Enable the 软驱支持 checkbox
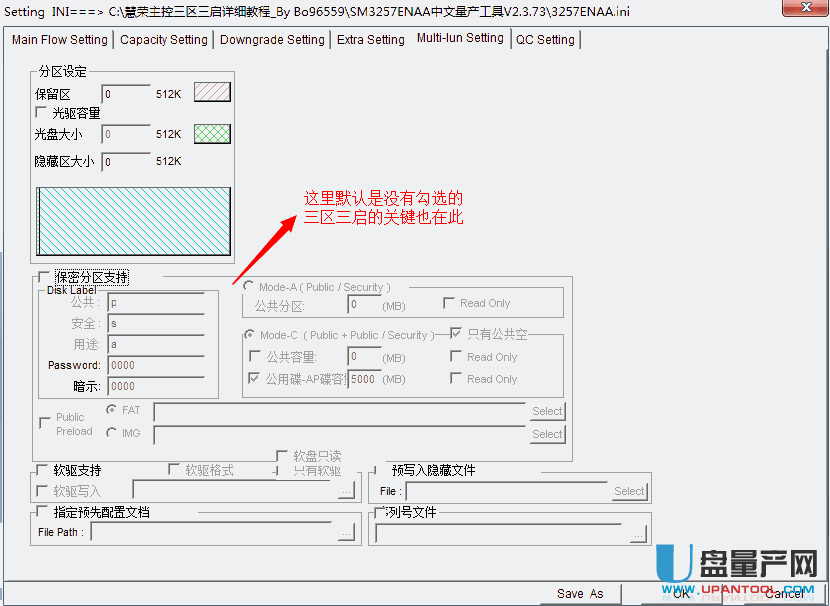The image size is (830, 606). click(x=41, y=470)
